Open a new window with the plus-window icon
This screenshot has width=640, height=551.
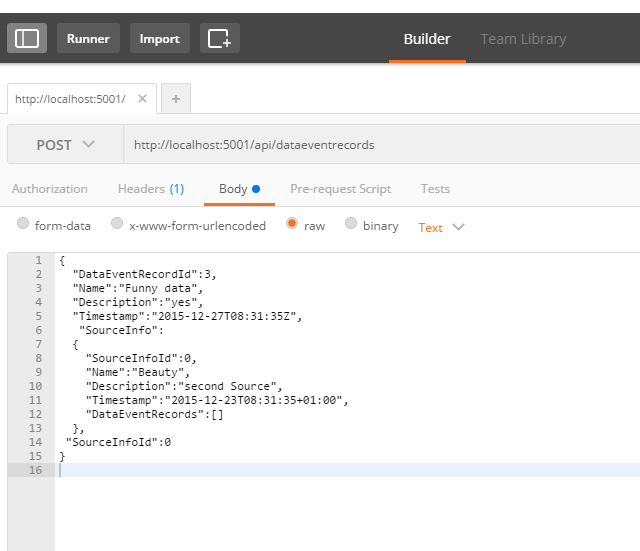pyautogui.click(x=220, y=38)
